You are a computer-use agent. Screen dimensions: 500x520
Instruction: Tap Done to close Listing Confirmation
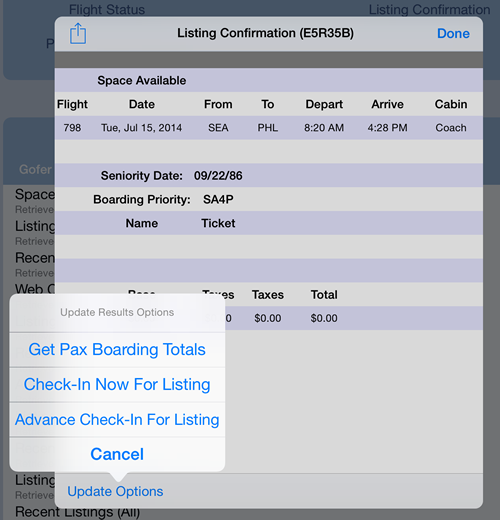pos(453,34)
